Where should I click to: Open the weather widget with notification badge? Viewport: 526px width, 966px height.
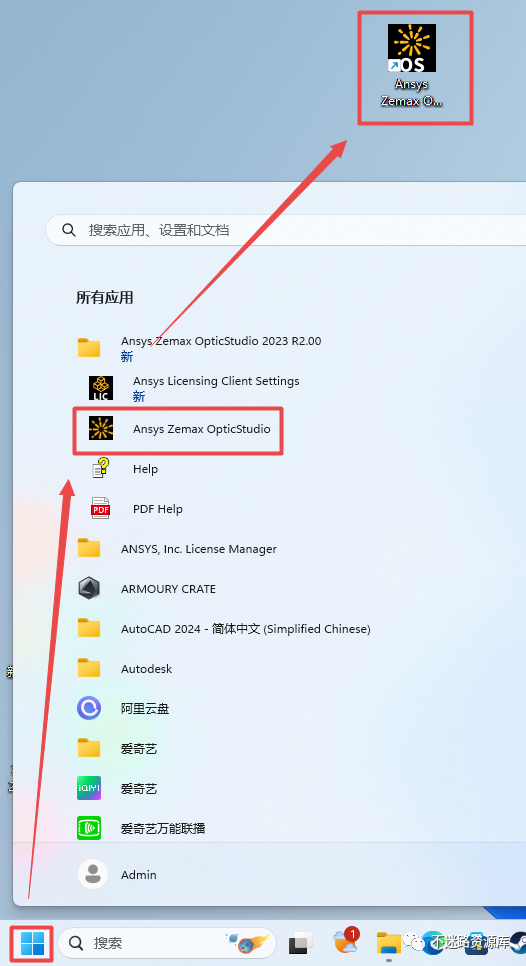[346, 941]
